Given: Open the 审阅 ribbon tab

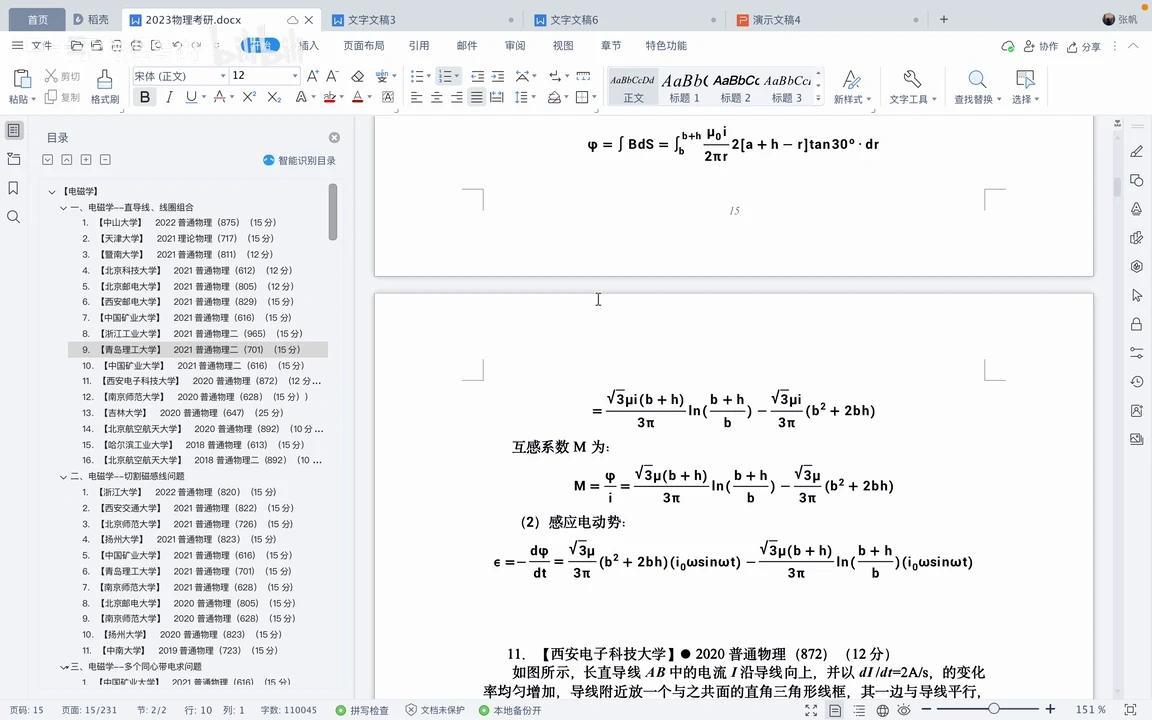Looking at the screenshot, I should (x=515, y=46).
